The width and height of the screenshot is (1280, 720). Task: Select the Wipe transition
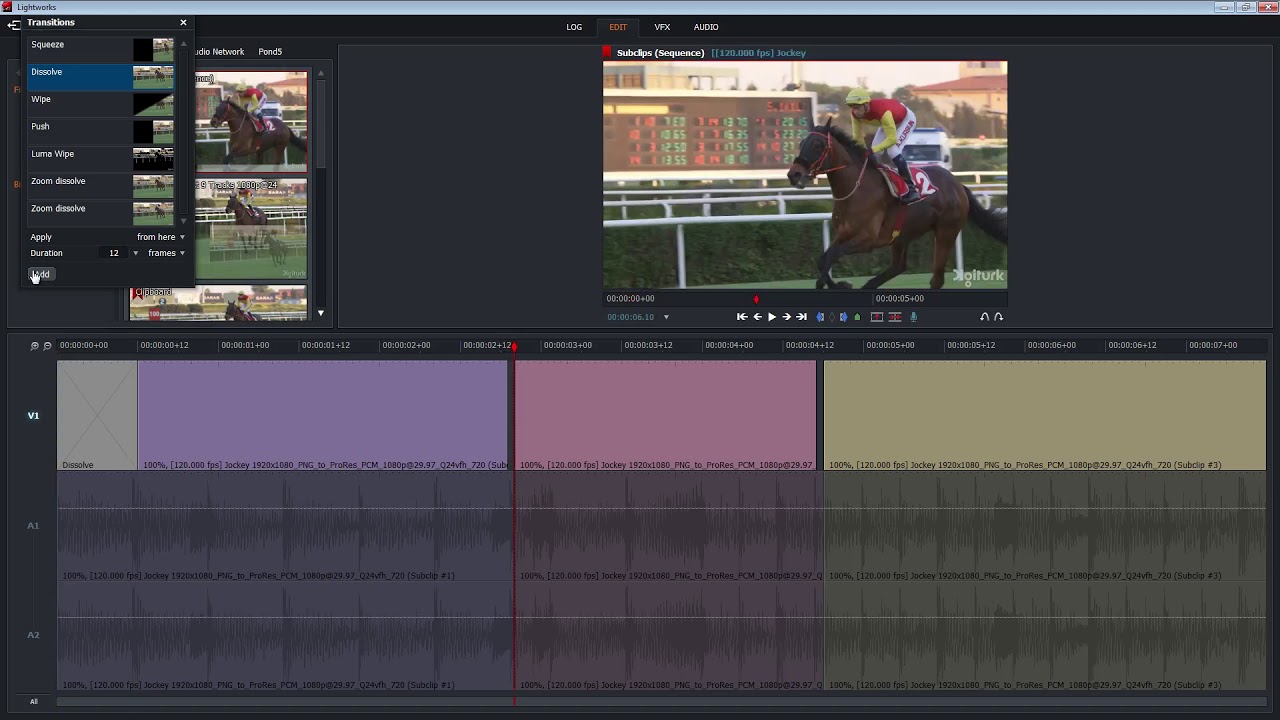[x=102, y=103]
